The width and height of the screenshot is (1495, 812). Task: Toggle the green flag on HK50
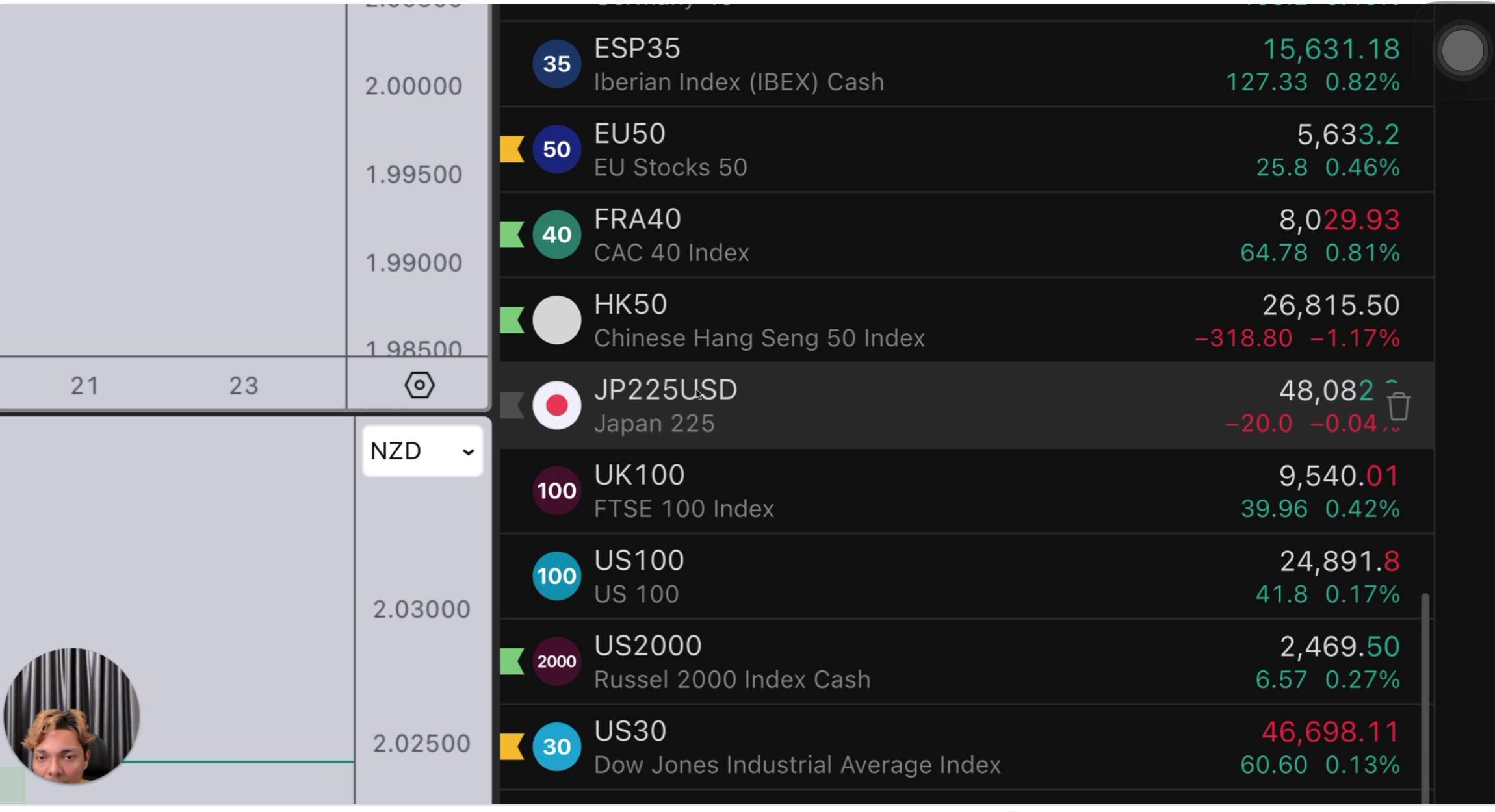512,320
